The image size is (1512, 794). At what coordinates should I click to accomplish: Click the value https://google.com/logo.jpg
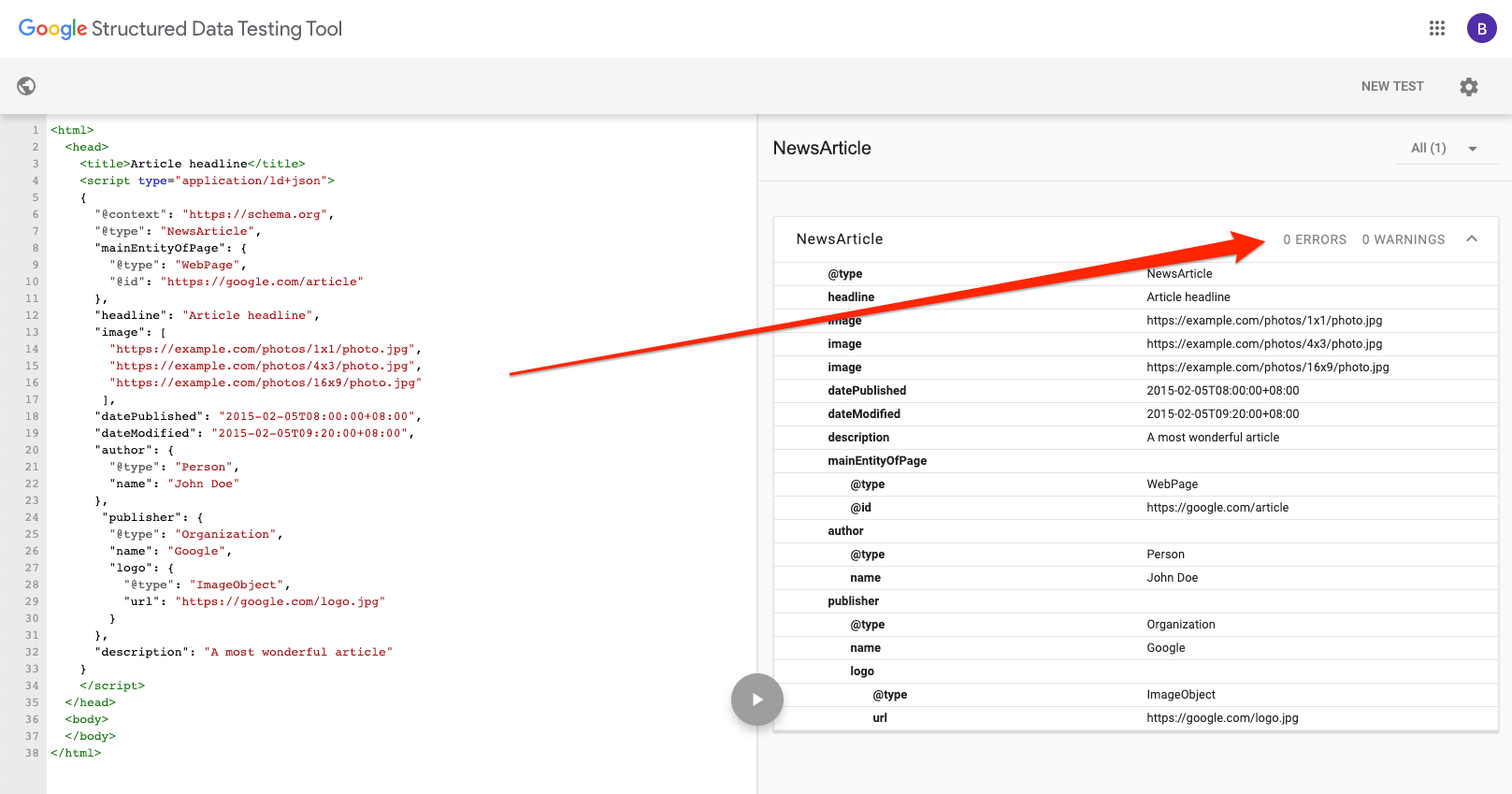pyautogui.click(x=1222, y=718)
